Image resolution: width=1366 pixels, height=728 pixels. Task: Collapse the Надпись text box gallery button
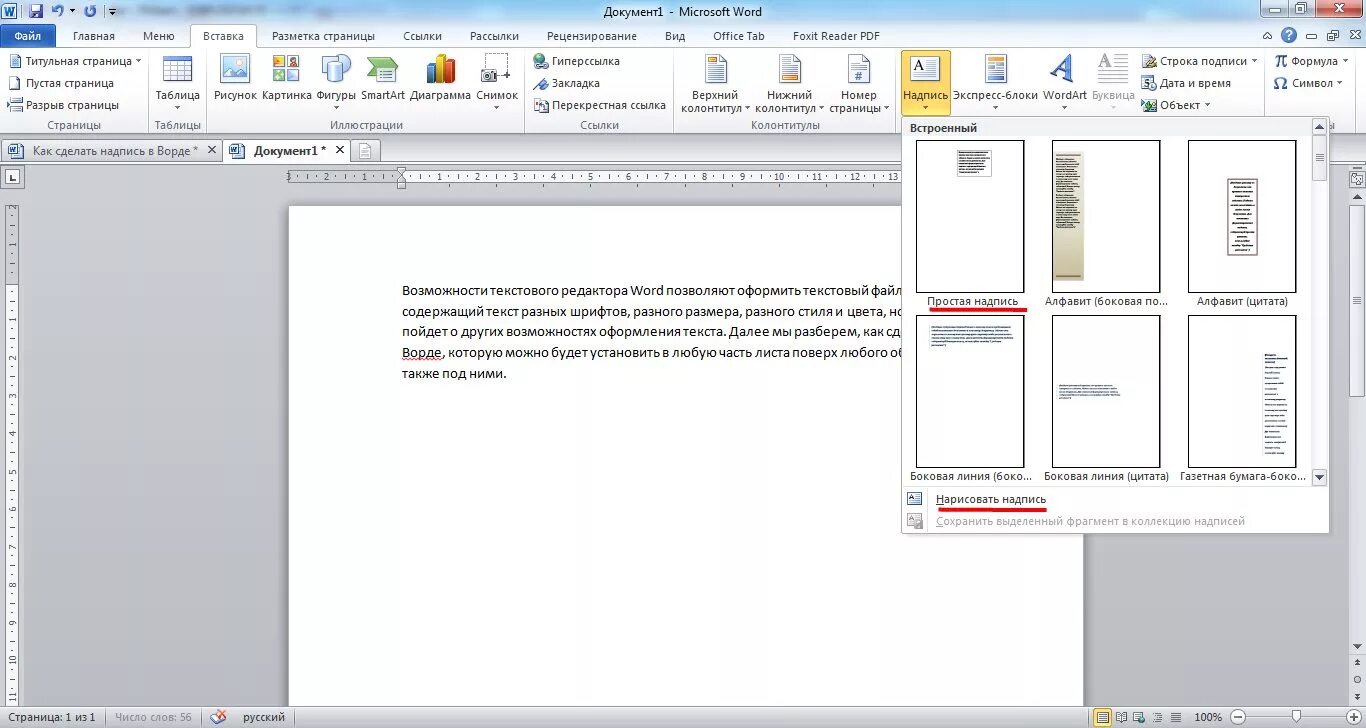click(x=925, y=82)
